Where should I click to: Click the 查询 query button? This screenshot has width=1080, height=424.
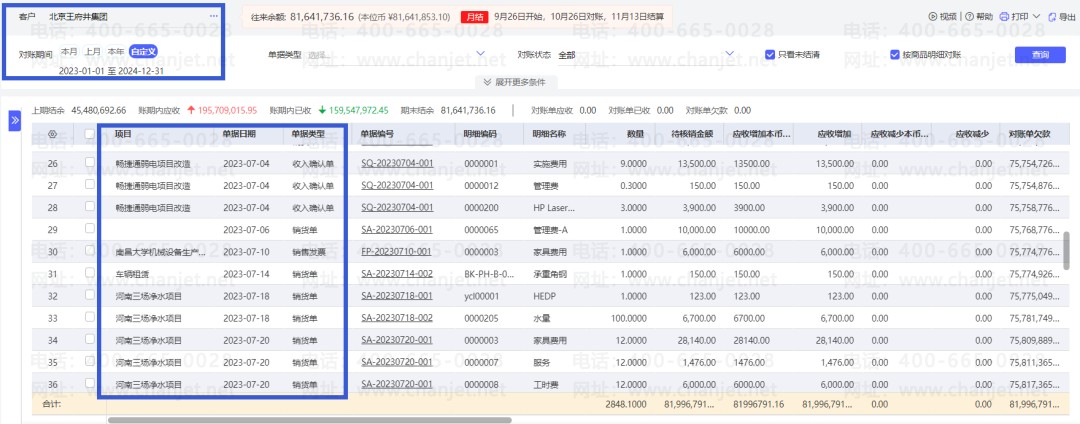coord(1040,55)
